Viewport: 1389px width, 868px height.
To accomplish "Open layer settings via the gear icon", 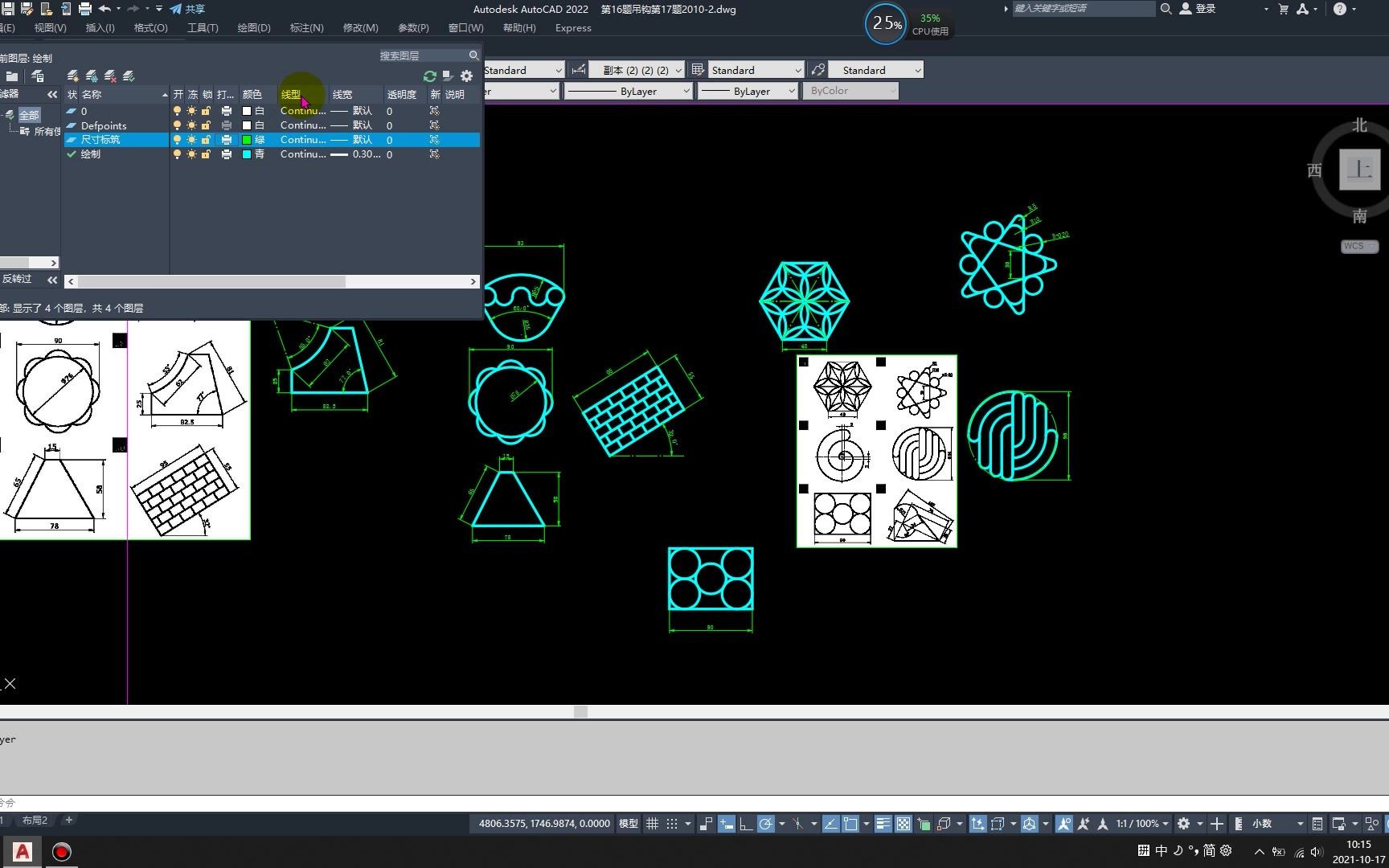I will tap(466, 76).
